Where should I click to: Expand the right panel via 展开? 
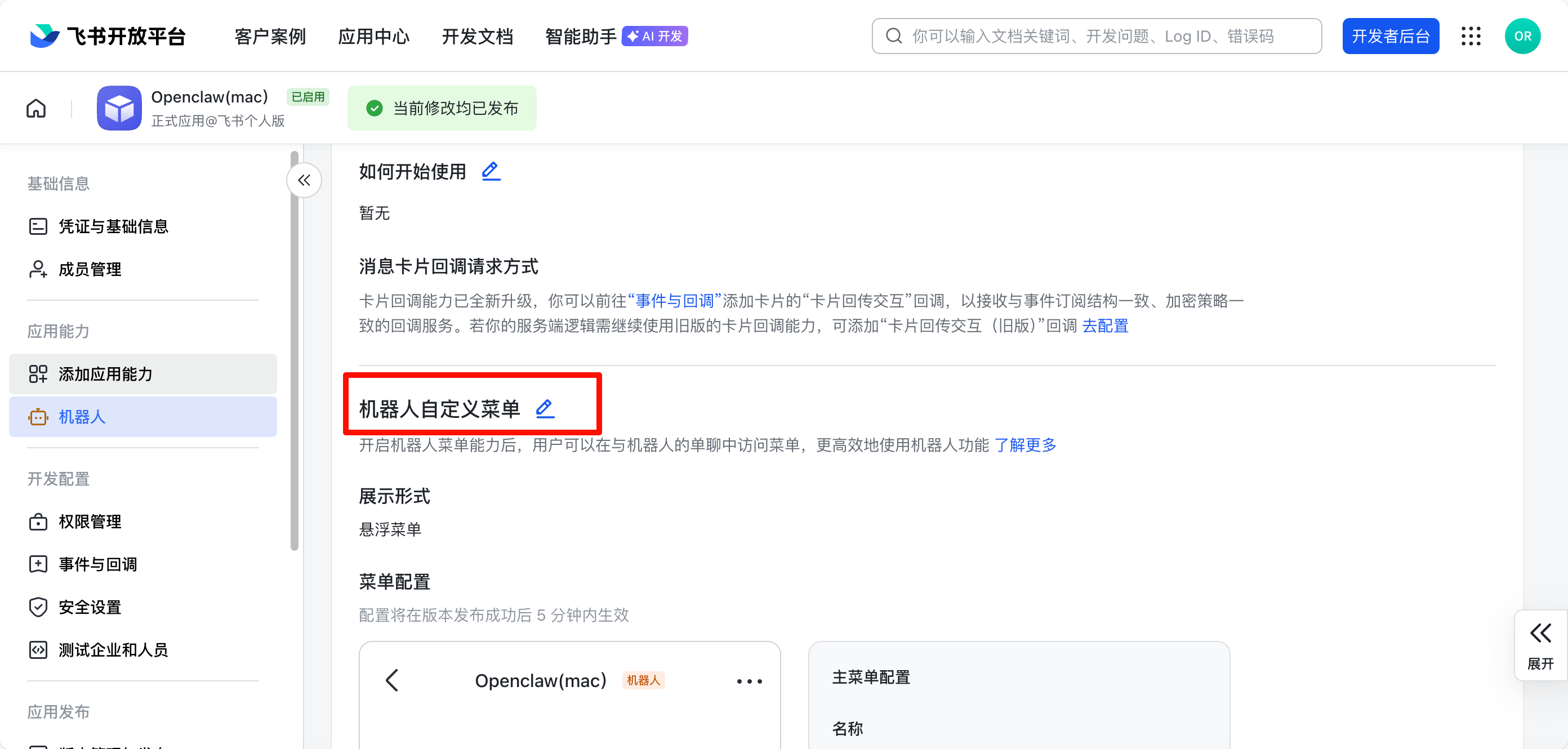pos(1540,645)
